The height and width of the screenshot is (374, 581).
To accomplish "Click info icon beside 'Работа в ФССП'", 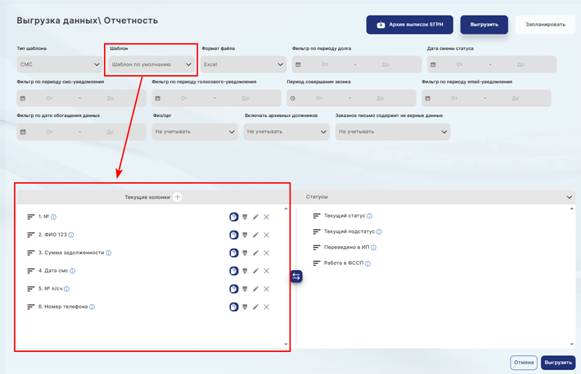I will 368,264.
